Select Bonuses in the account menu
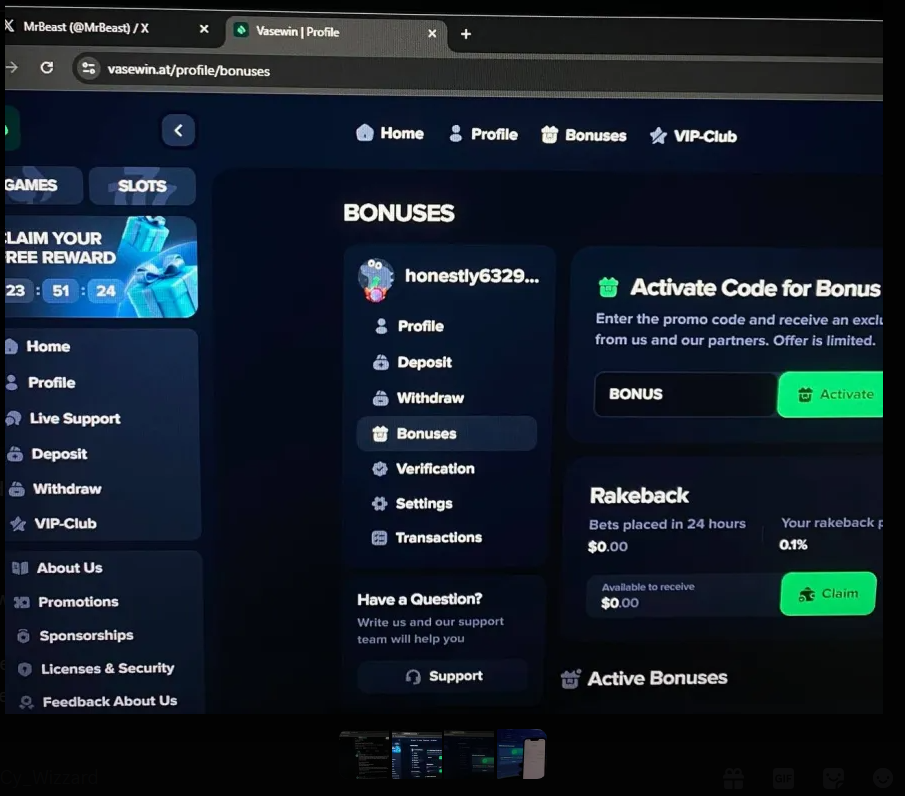Image resolution: width=905 pixels, height=796 pixels. pyautogui.click(x=447, y=433)
